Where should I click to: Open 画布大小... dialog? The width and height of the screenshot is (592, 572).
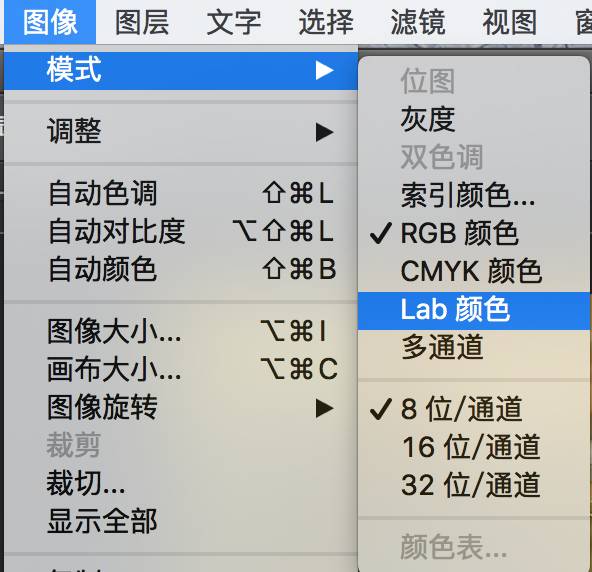pos(181,369)
